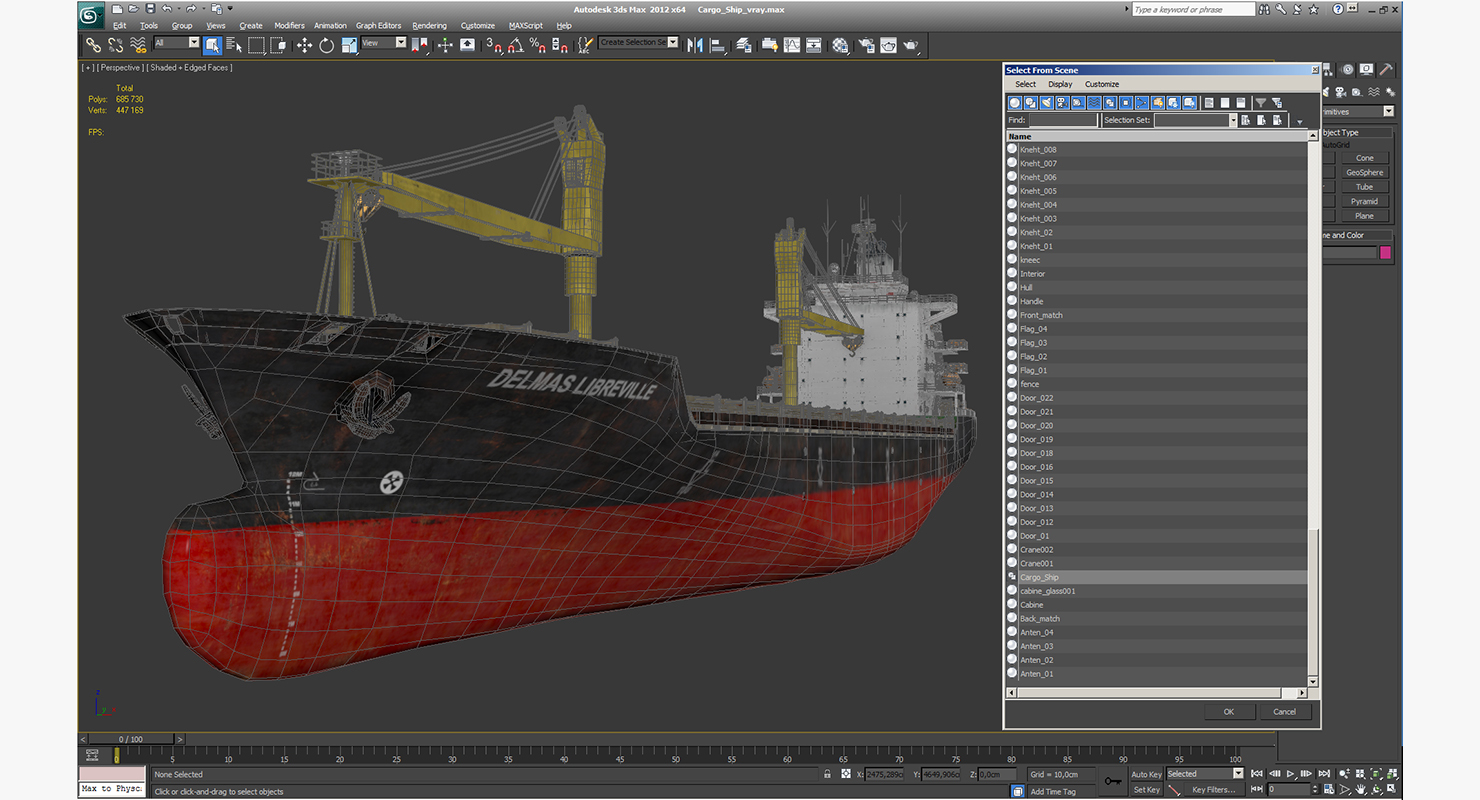This screenshot has width=1480, height=800.
Task: Open Key Filters button
Action: tap(1213, 790)
